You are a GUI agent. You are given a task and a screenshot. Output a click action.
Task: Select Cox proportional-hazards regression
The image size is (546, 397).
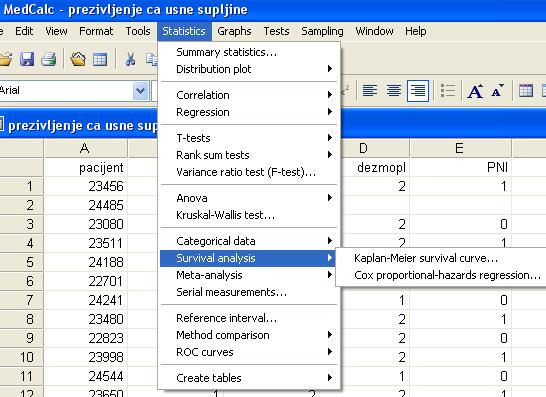(x=442, y=275)
